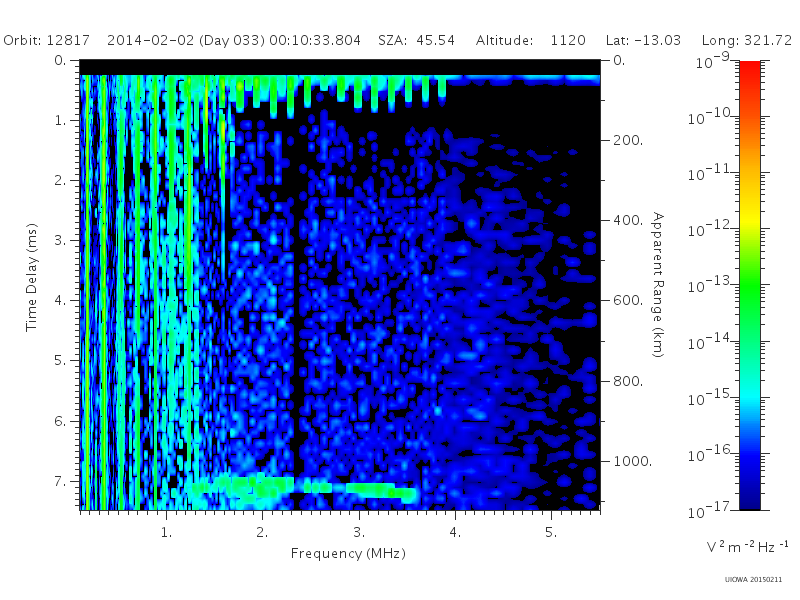This screenshot has height=600, width=800.
Task: Click the 0. tick label on Time Delay axis
Action: (60, 60)
